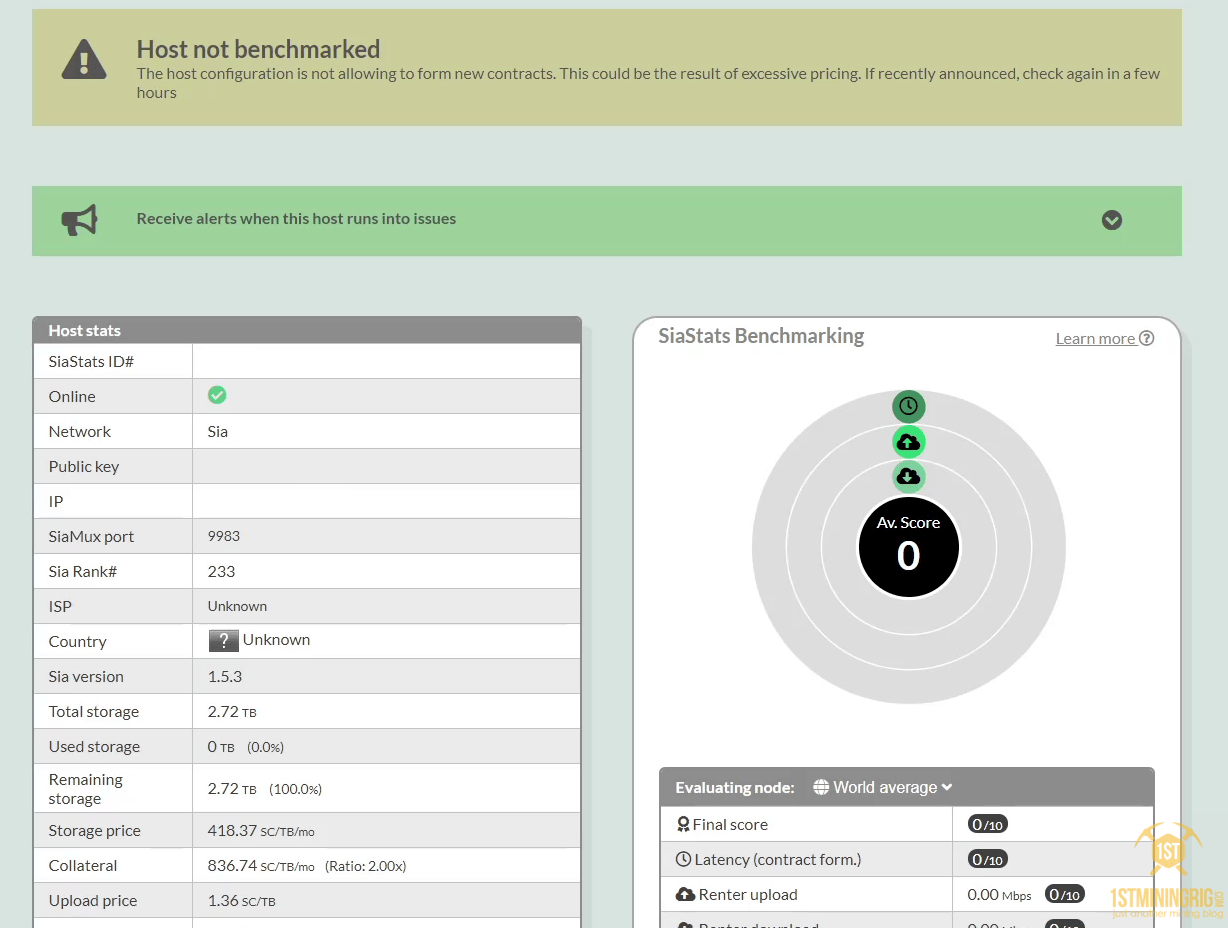Viewport: 1228px width, 928px height.
Task: Click the clock icon in Latency row
Action: (x=684, y=859)
